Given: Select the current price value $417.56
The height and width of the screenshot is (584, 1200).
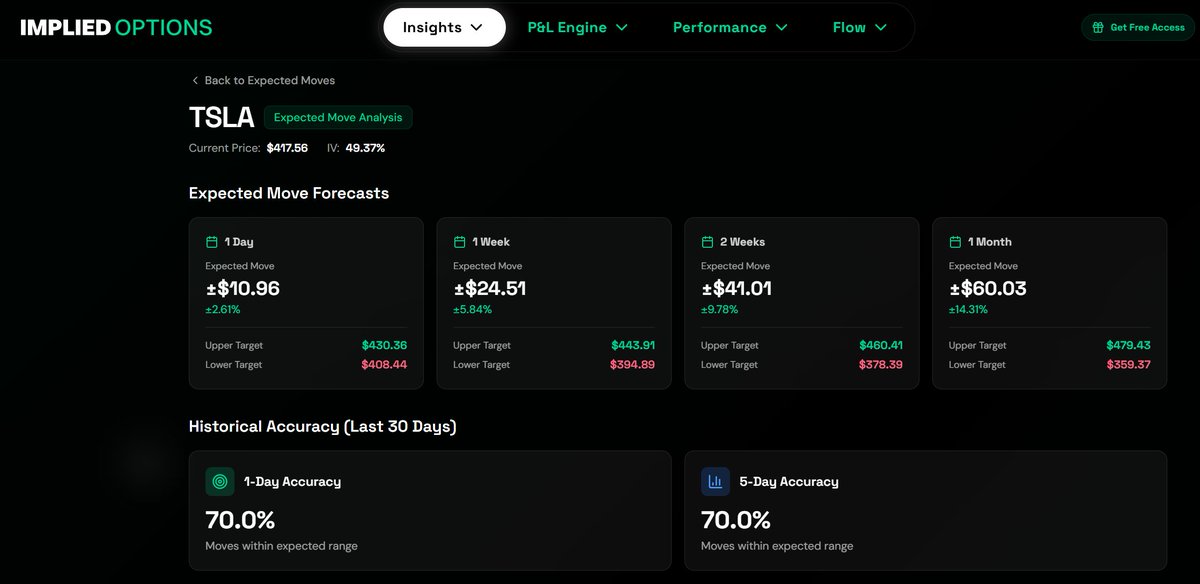Looking at the screenshot, I should pos(287,148).
